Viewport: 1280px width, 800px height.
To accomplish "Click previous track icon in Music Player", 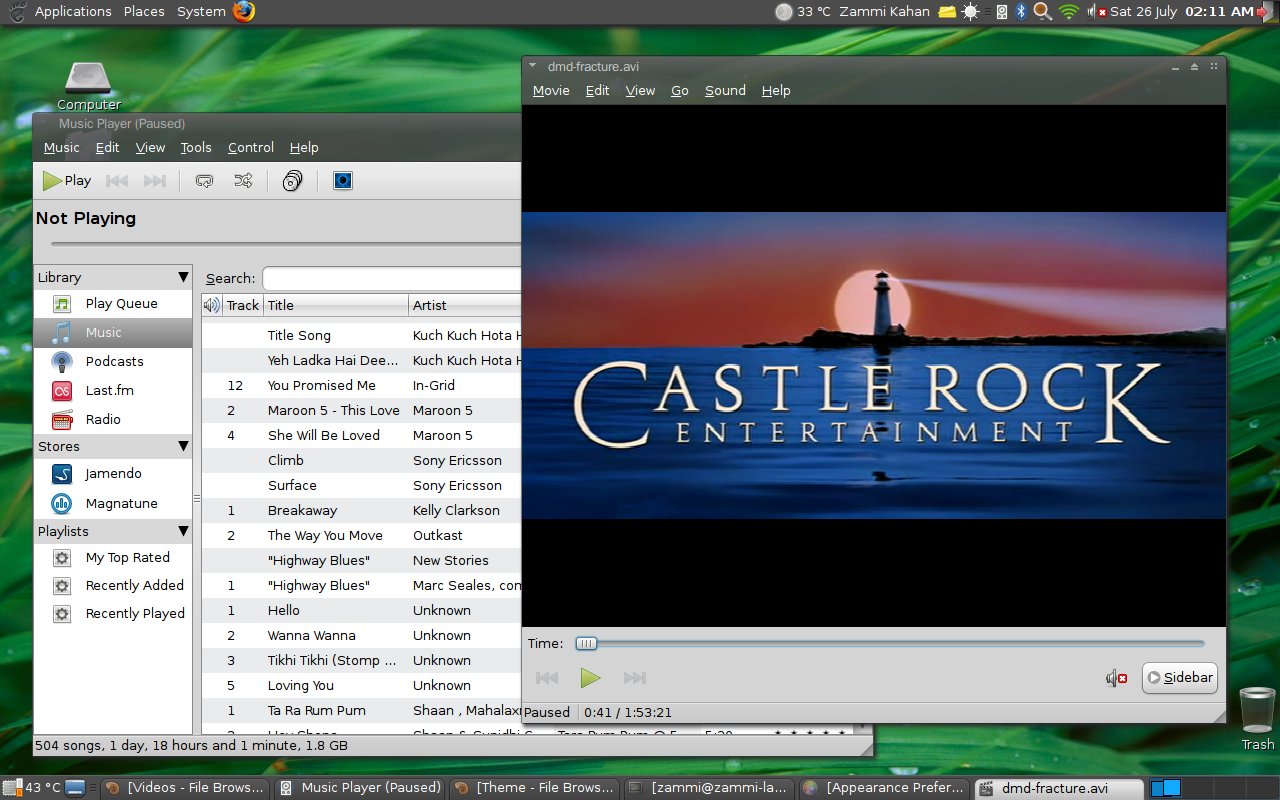I will pos(117,181).
